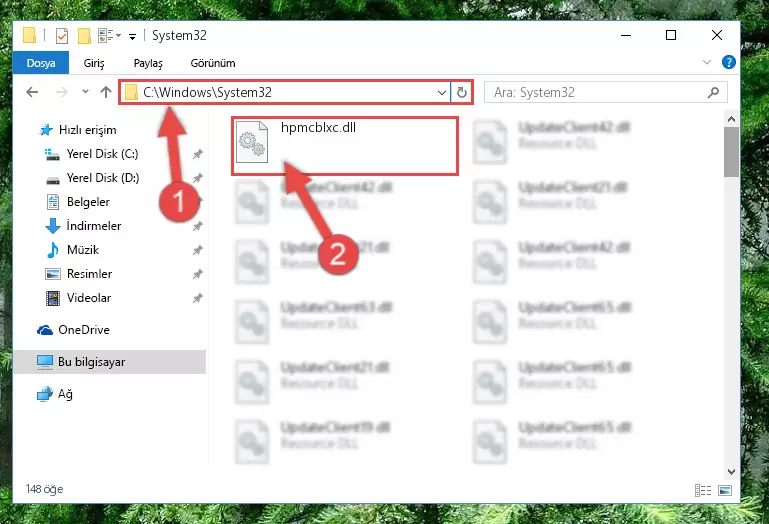The image size is (769, 524).
Task: Open the Dosya menu tab
Action: click(41, 63)
